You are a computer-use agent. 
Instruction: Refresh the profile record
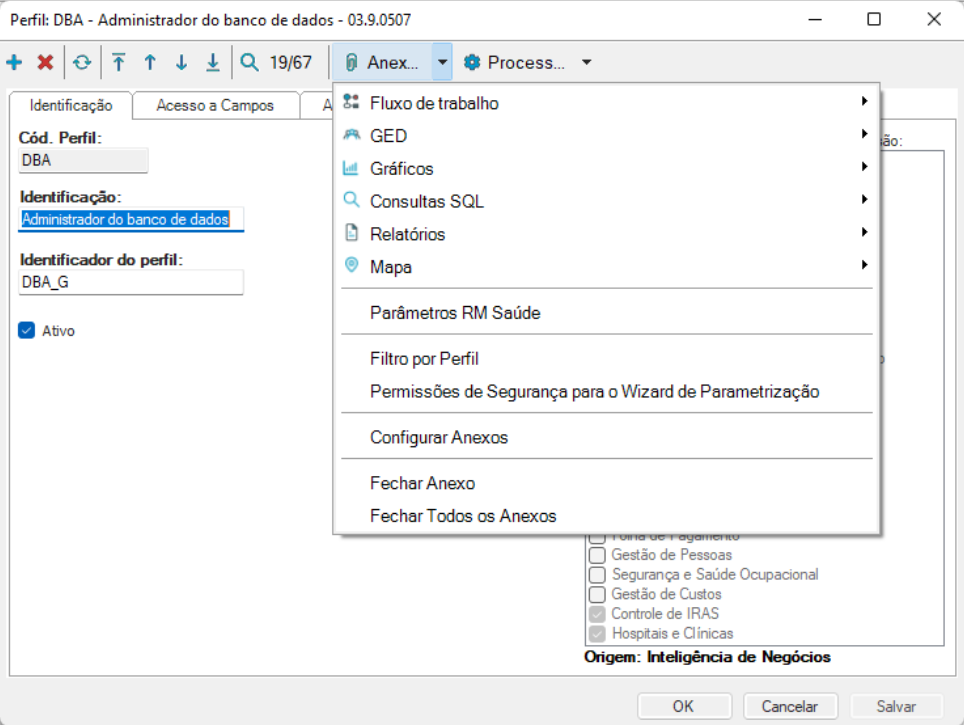pos(82,62)
